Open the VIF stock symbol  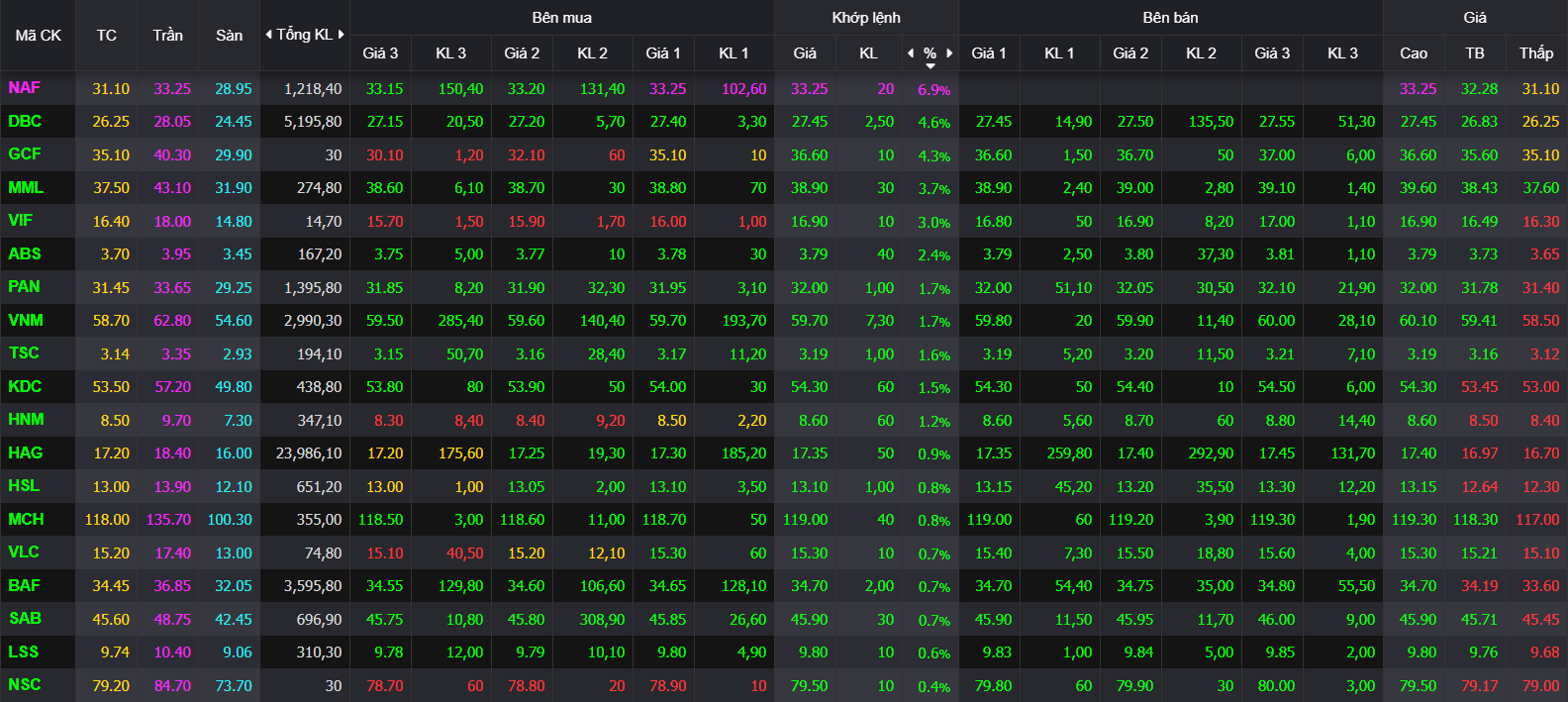(x=20, y=221)
